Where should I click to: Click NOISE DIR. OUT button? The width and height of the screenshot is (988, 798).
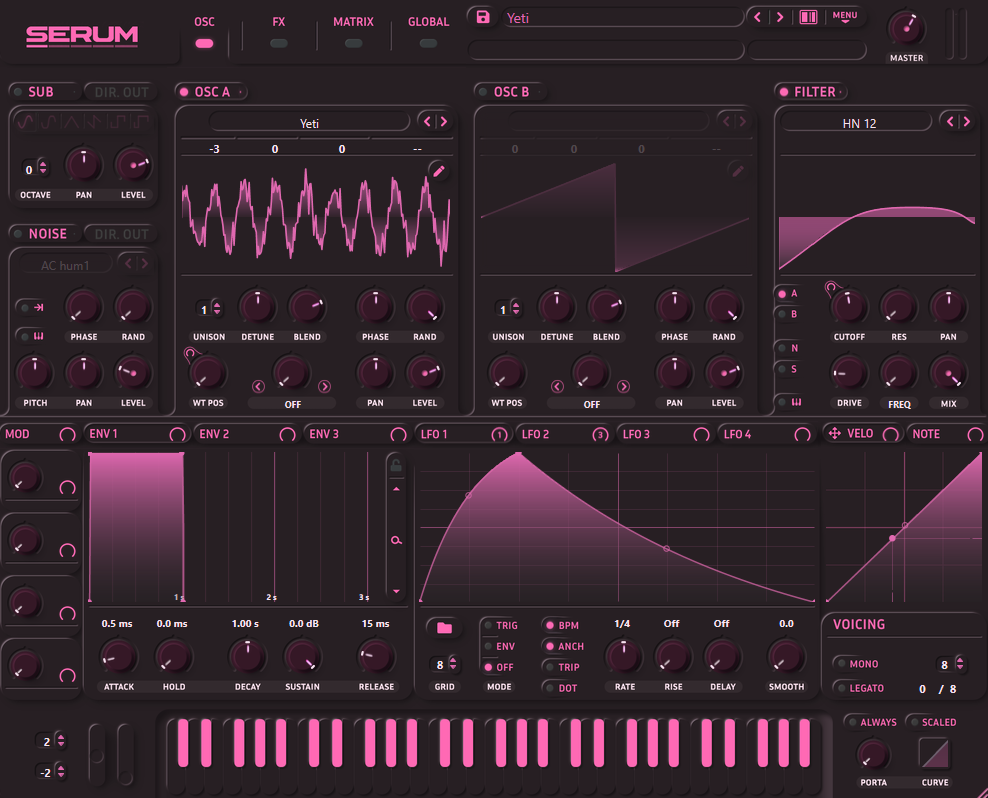[x=121, y=234]
